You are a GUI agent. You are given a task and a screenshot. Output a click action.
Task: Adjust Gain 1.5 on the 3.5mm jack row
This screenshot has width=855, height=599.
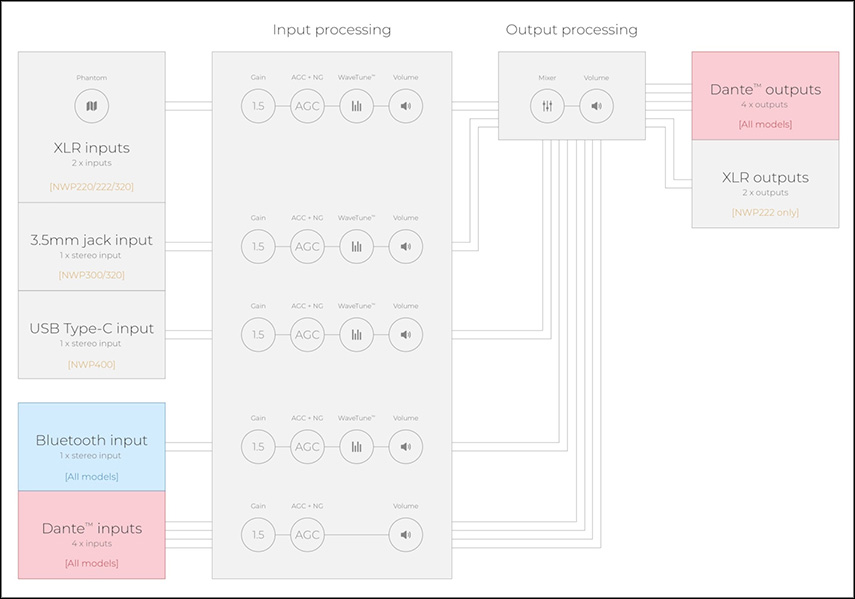(258, 246)
